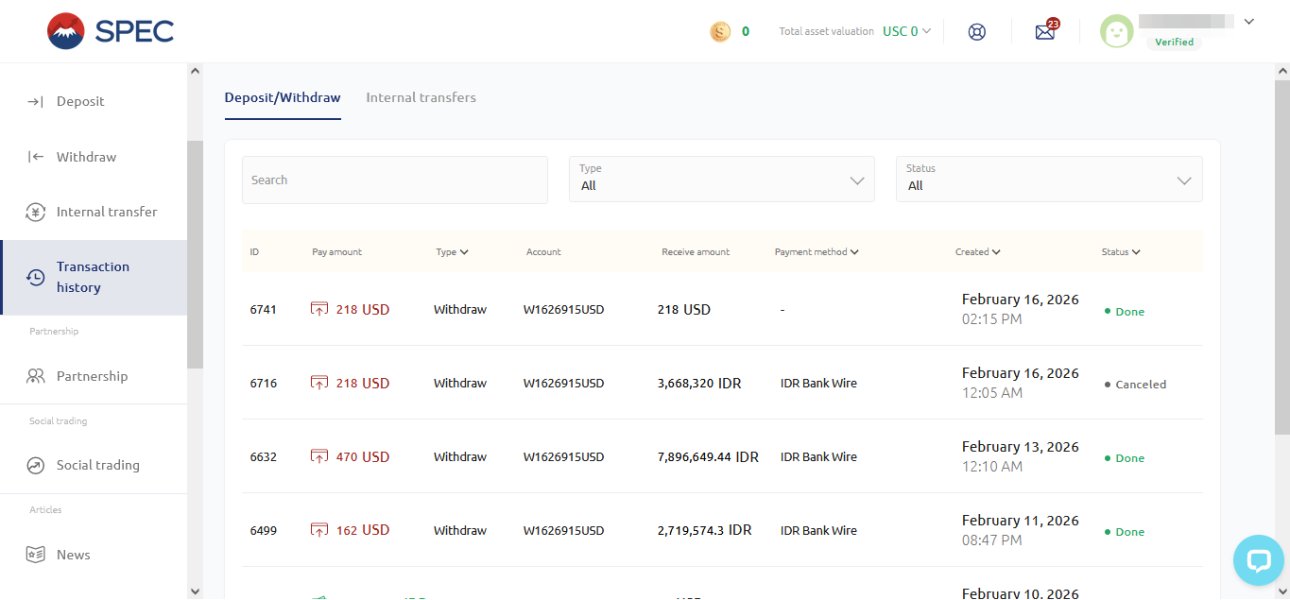Click the News icon in the sidebar

click(36, 555)
